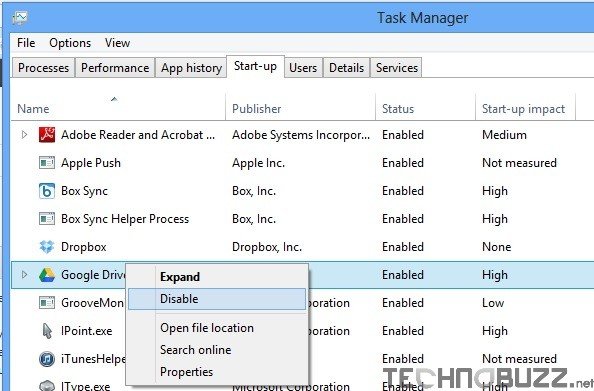Select the Box Sync Helper Process row

[x=302, y=219]
